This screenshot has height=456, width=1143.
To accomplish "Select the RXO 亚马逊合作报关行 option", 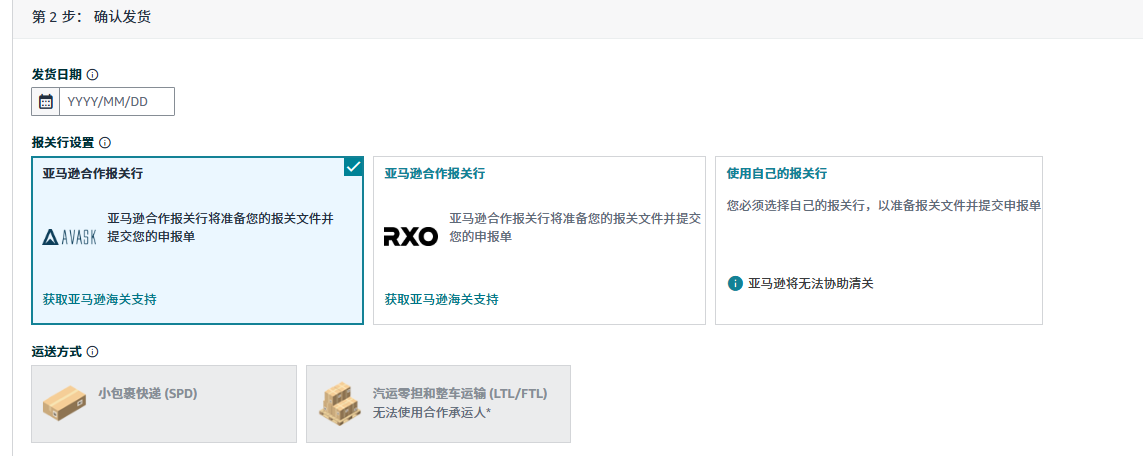I will (539, 240).
